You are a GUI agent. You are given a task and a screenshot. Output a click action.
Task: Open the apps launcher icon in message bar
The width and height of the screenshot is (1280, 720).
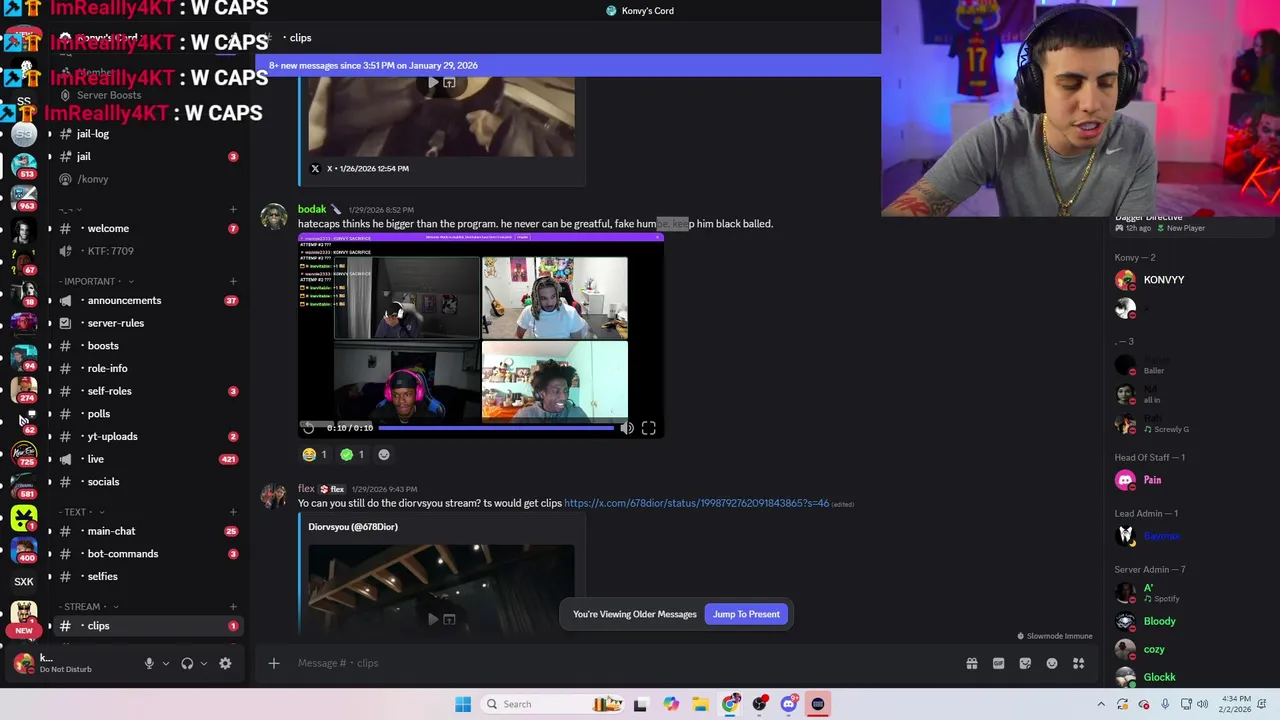(1079, 663)
